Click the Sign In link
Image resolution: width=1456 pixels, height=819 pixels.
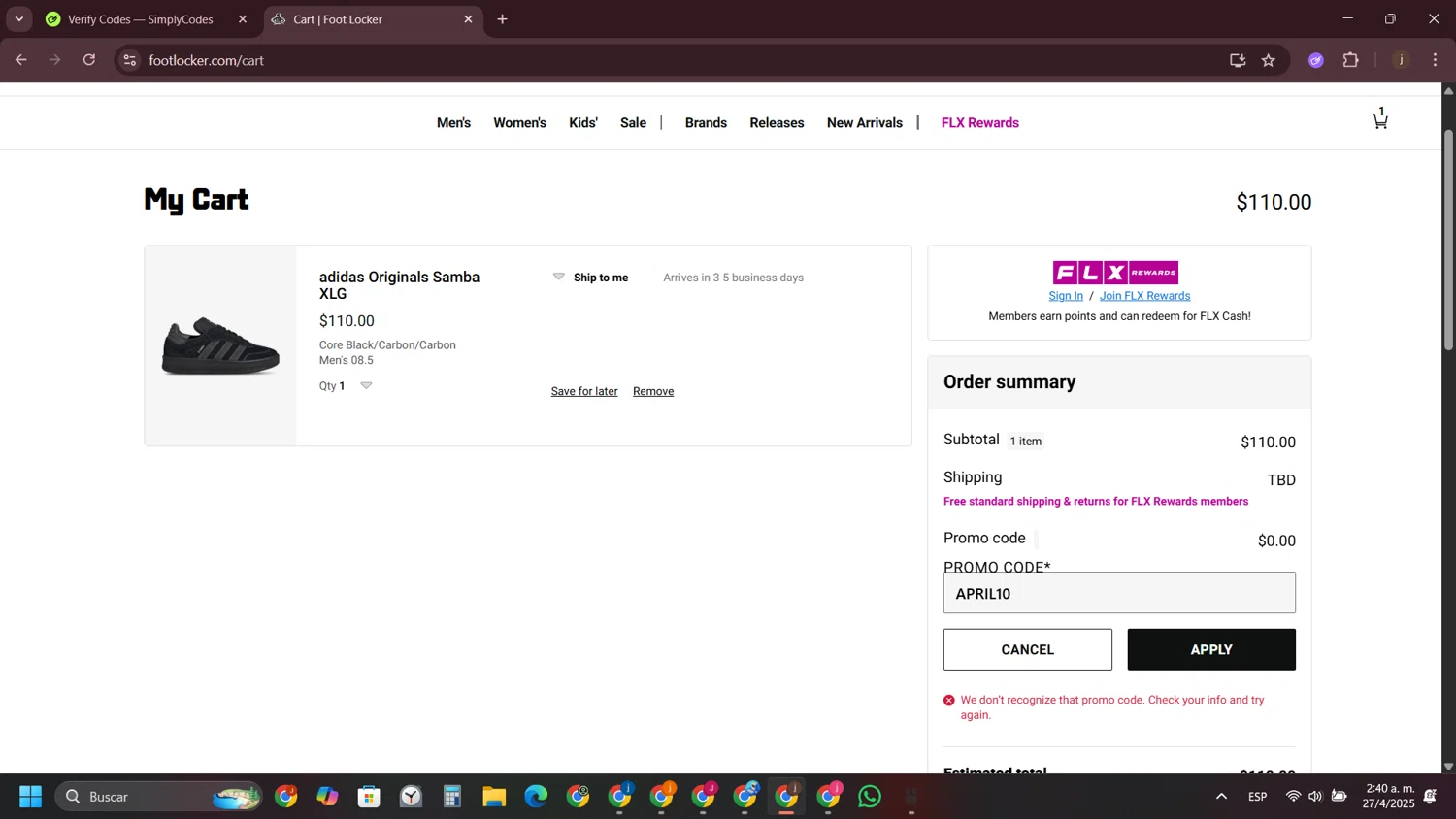click(1066, 296)
